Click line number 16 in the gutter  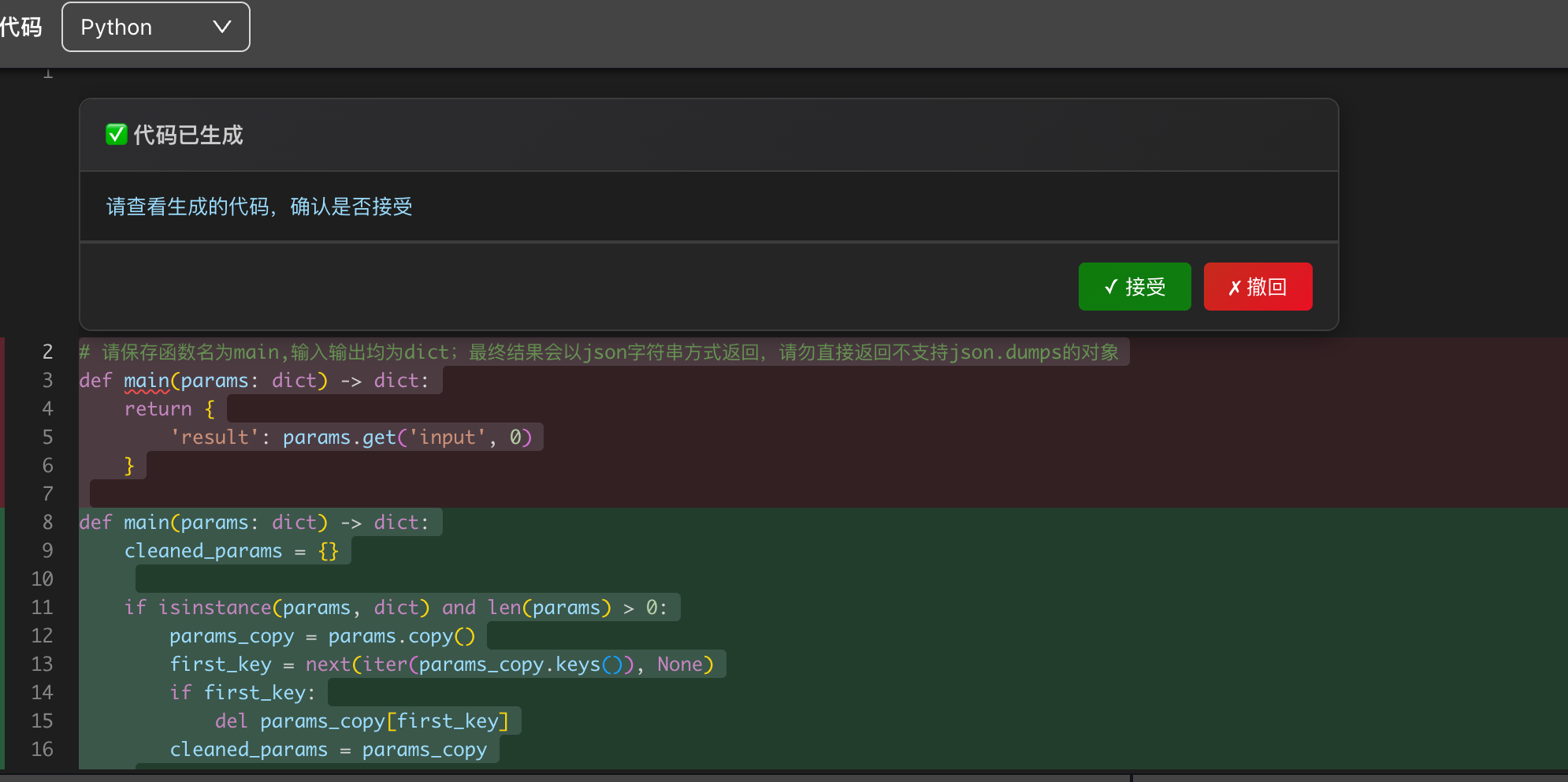[43, 750]
